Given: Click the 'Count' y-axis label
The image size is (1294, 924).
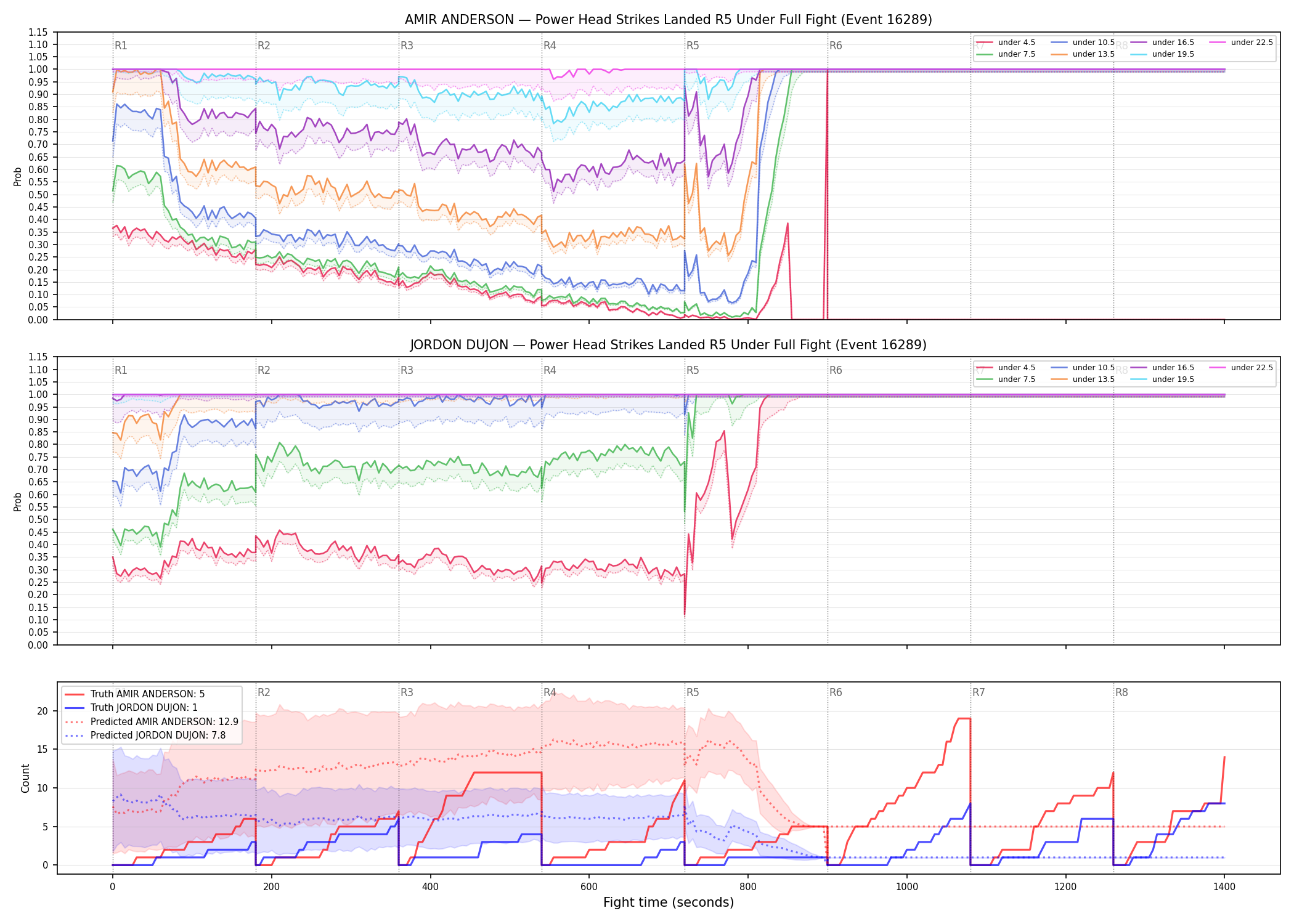Looking at the screenshot, I should pyautogui.click(x=25, y=778).
